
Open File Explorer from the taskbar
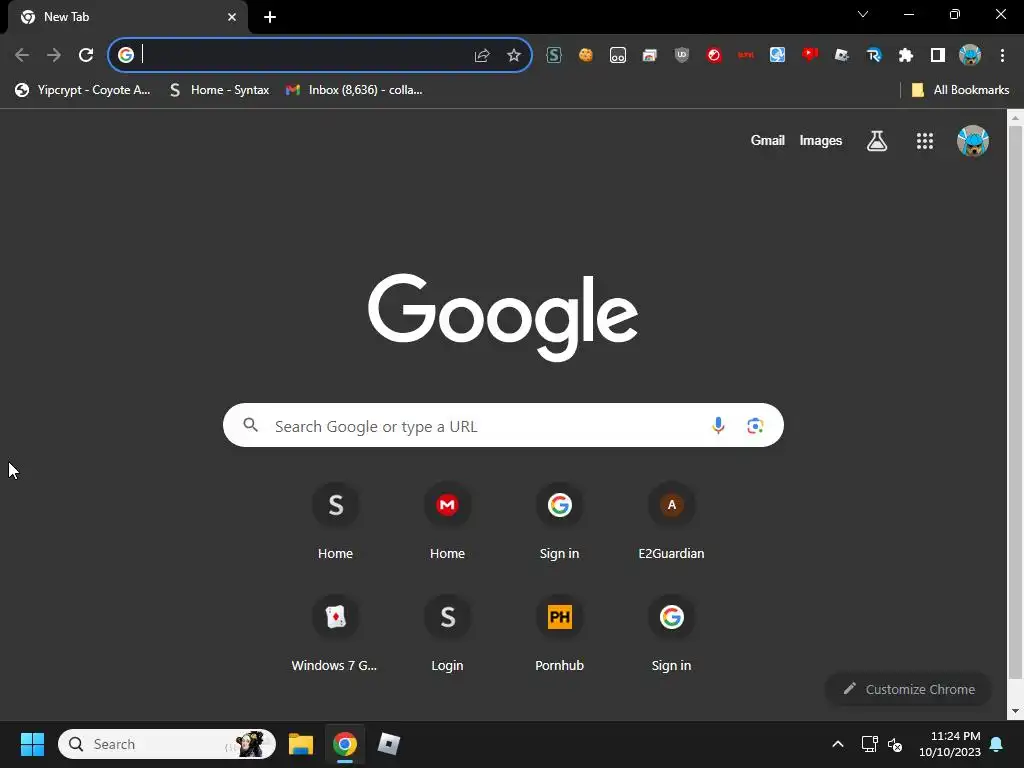coord(301,744)
